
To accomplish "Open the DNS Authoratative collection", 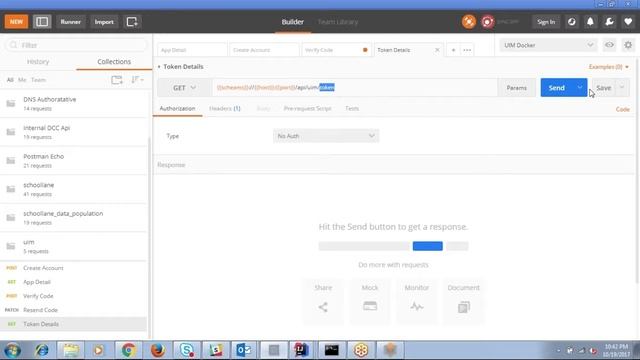I will 73,104.
